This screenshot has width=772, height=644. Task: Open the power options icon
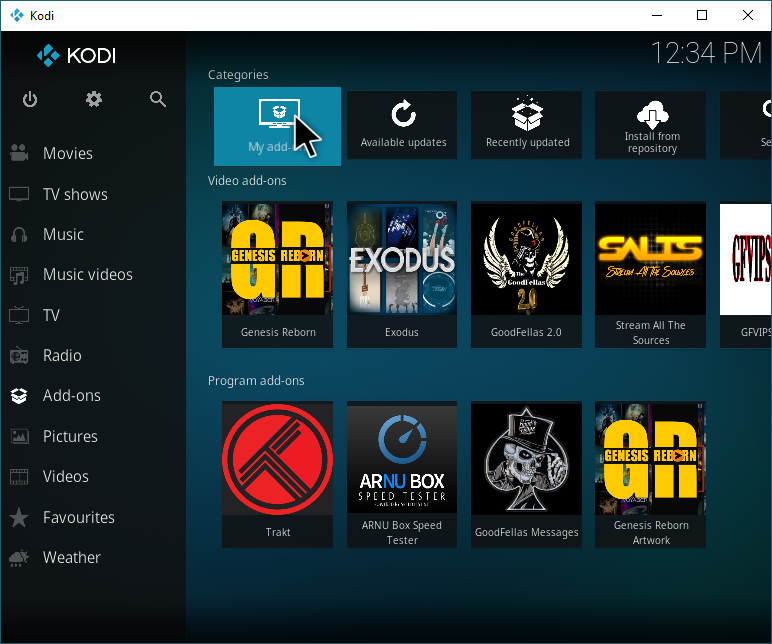tap(30, 99)
